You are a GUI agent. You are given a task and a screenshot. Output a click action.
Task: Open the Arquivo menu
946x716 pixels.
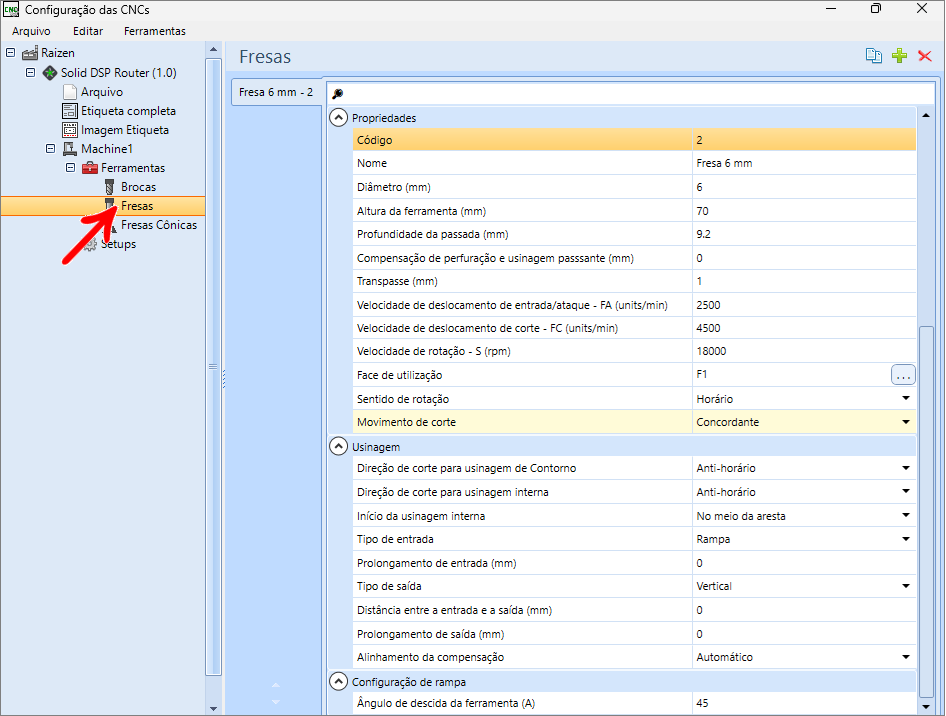[x=31, y=31]
